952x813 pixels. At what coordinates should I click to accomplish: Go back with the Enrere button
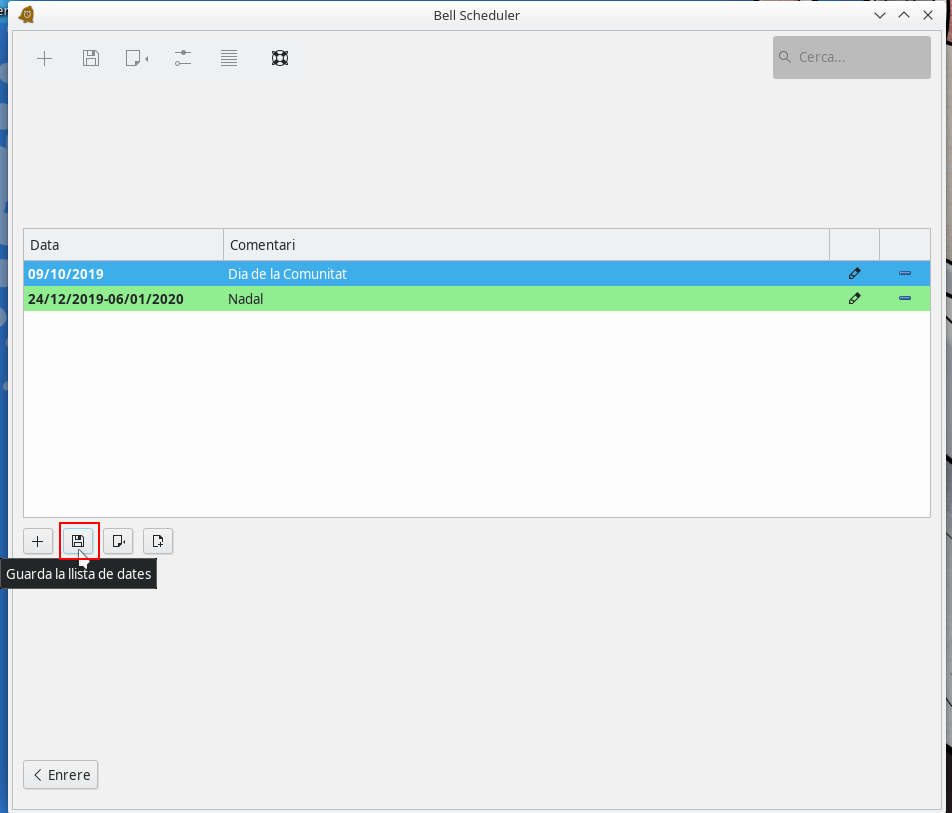[61, 775]
